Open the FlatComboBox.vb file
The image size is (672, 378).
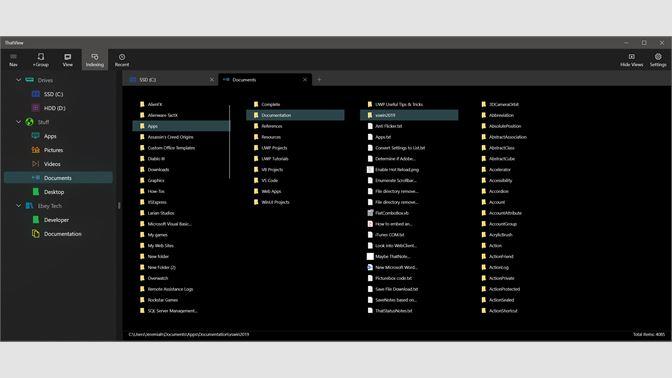409,213
